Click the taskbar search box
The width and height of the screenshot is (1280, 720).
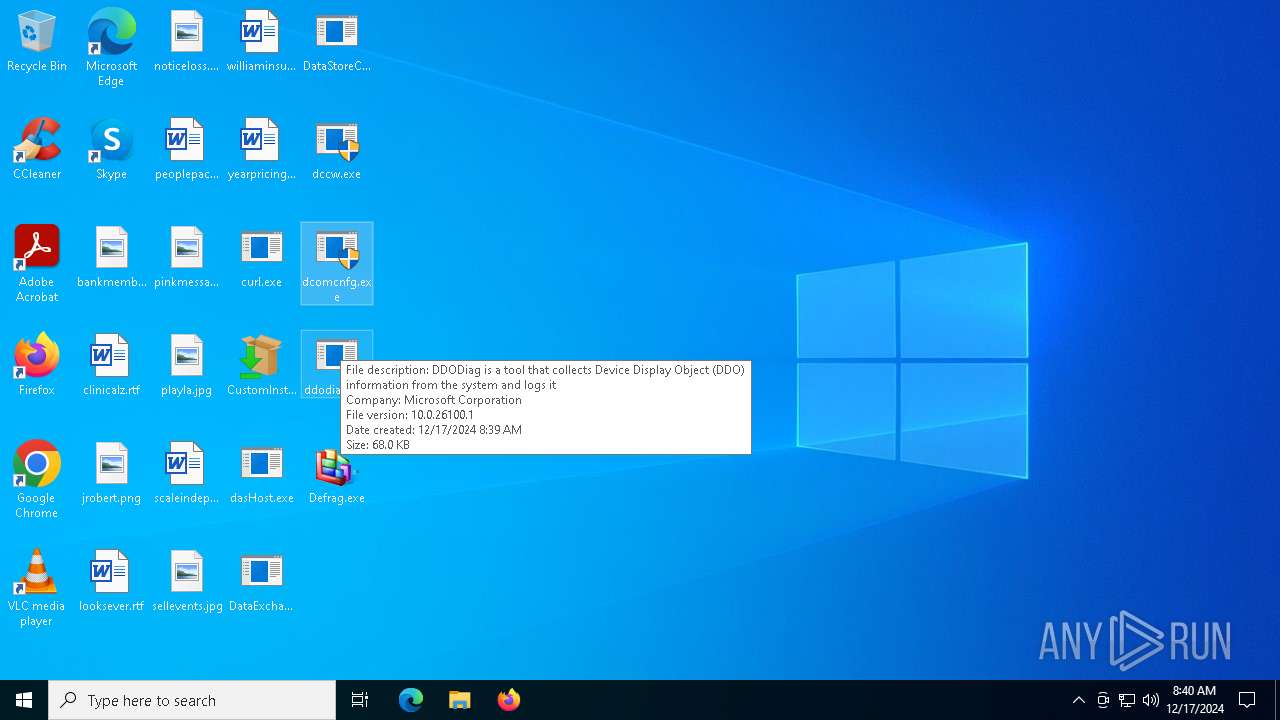(192, 700)
